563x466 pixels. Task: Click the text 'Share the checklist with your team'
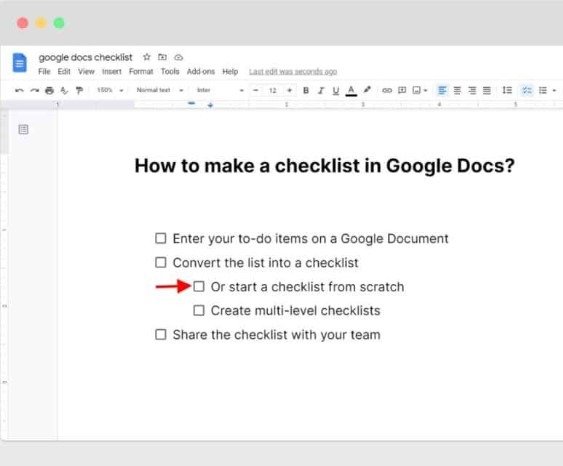click(x=276, y=335)
